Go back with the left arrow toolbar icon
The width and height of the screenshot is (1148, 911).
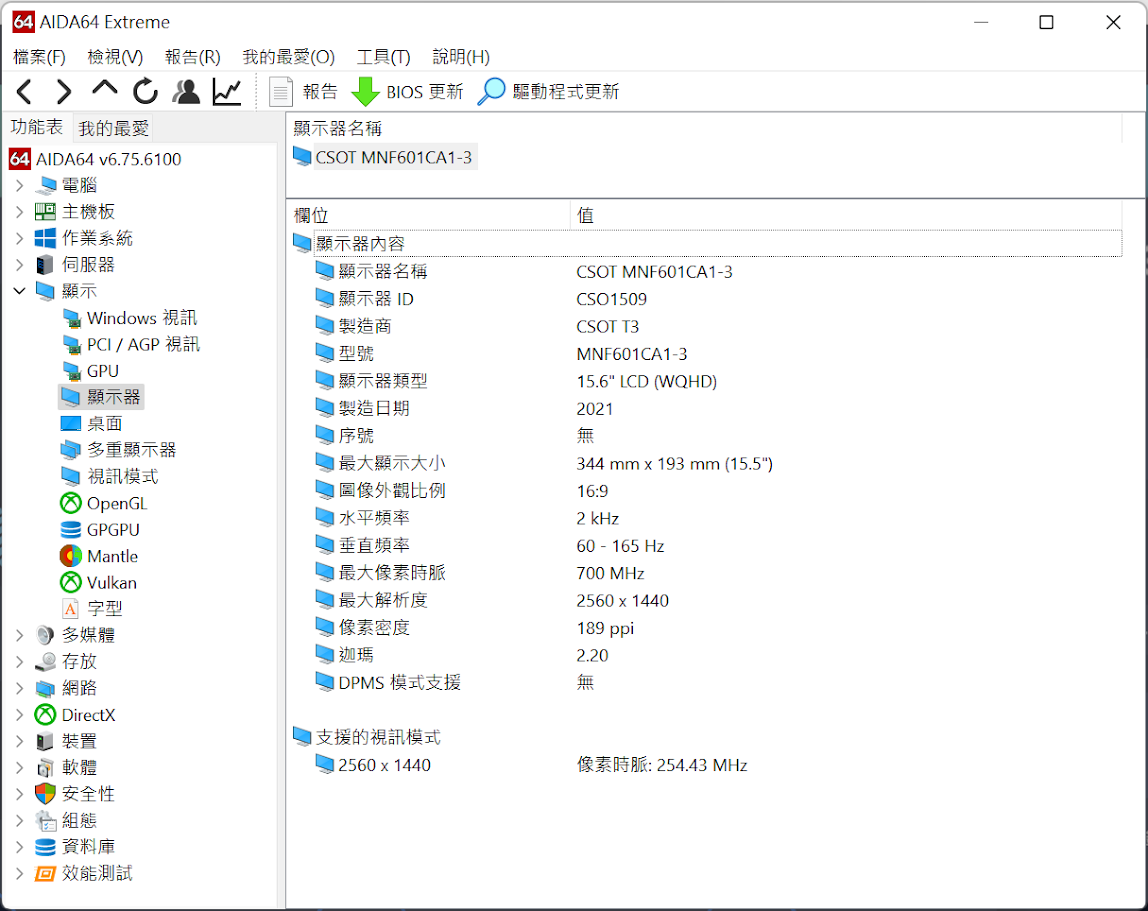[x=24, y=92]
